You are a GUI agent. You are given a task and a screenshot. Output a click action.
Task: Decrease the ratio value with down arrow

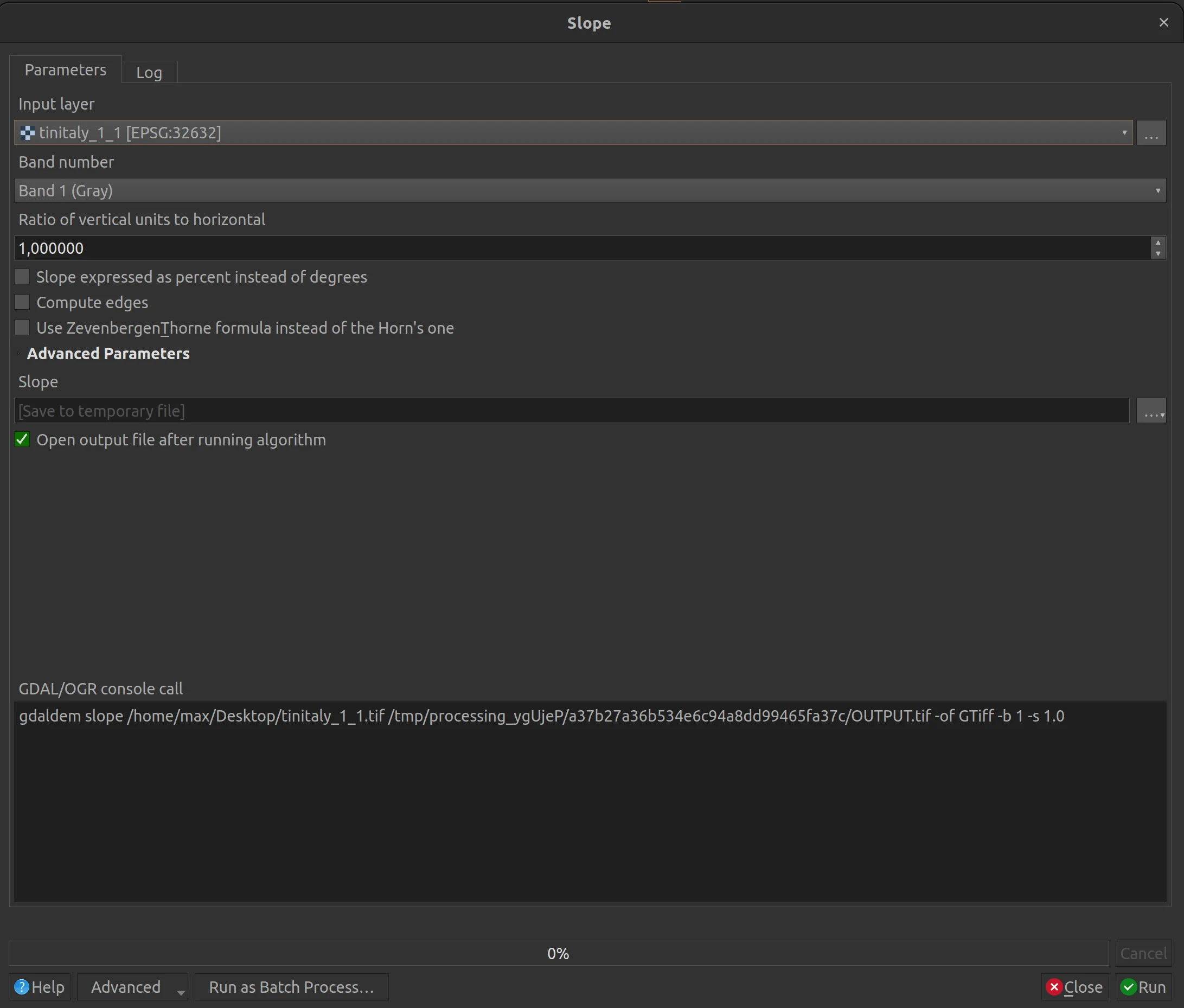pos(1158,254)
